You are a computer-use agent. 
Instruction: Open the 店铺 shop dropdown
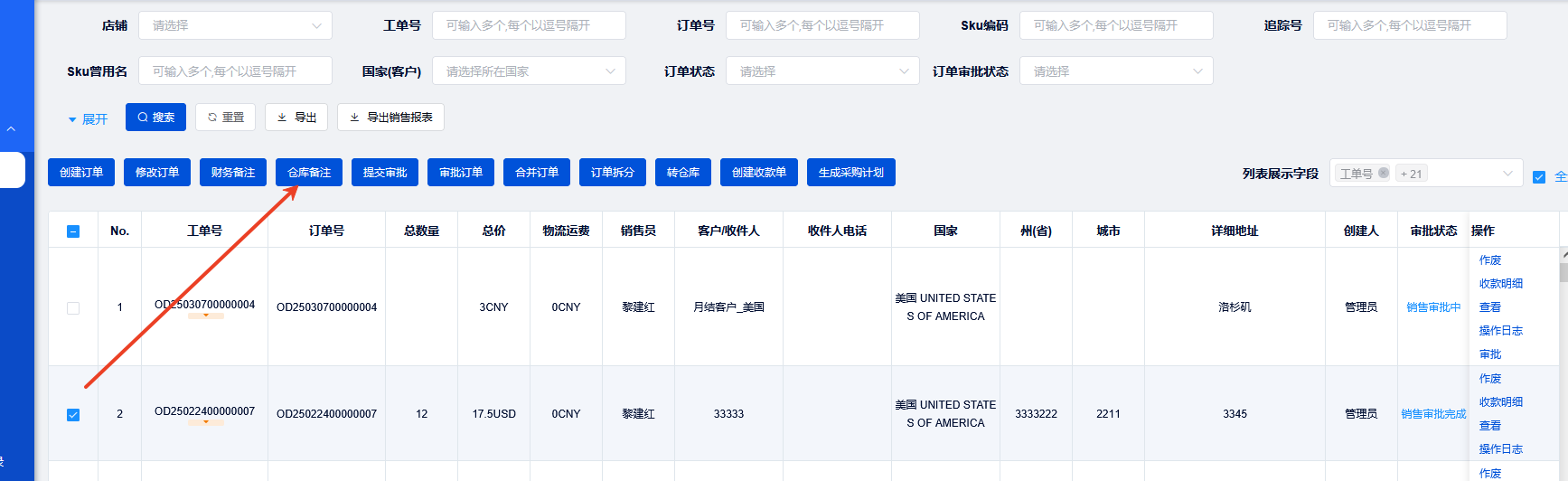235,25
